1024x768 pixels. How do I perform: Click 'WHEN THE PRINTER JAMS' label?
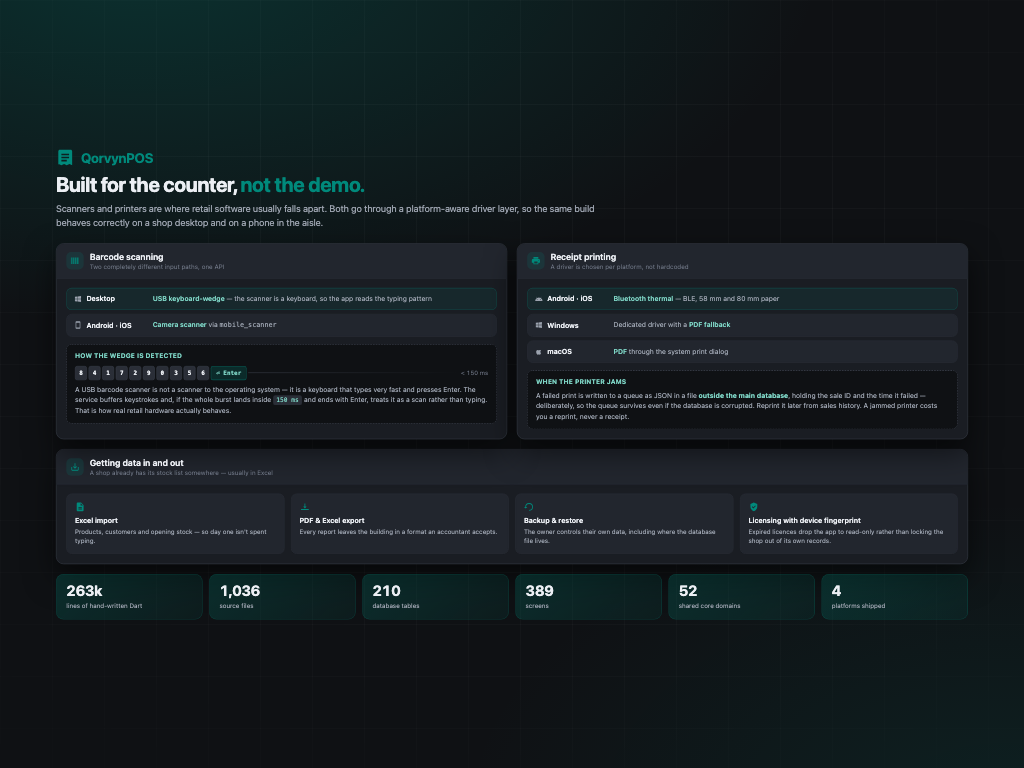(581, 381)
